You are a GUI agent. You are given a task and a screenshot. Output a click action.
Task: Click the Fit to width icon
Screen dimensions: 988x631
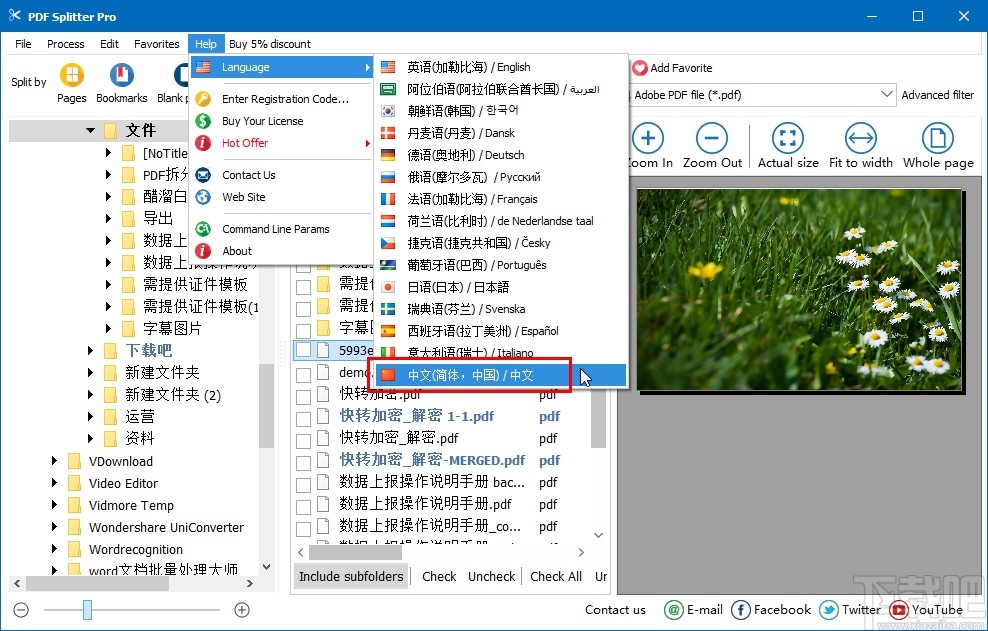point(861,138)
